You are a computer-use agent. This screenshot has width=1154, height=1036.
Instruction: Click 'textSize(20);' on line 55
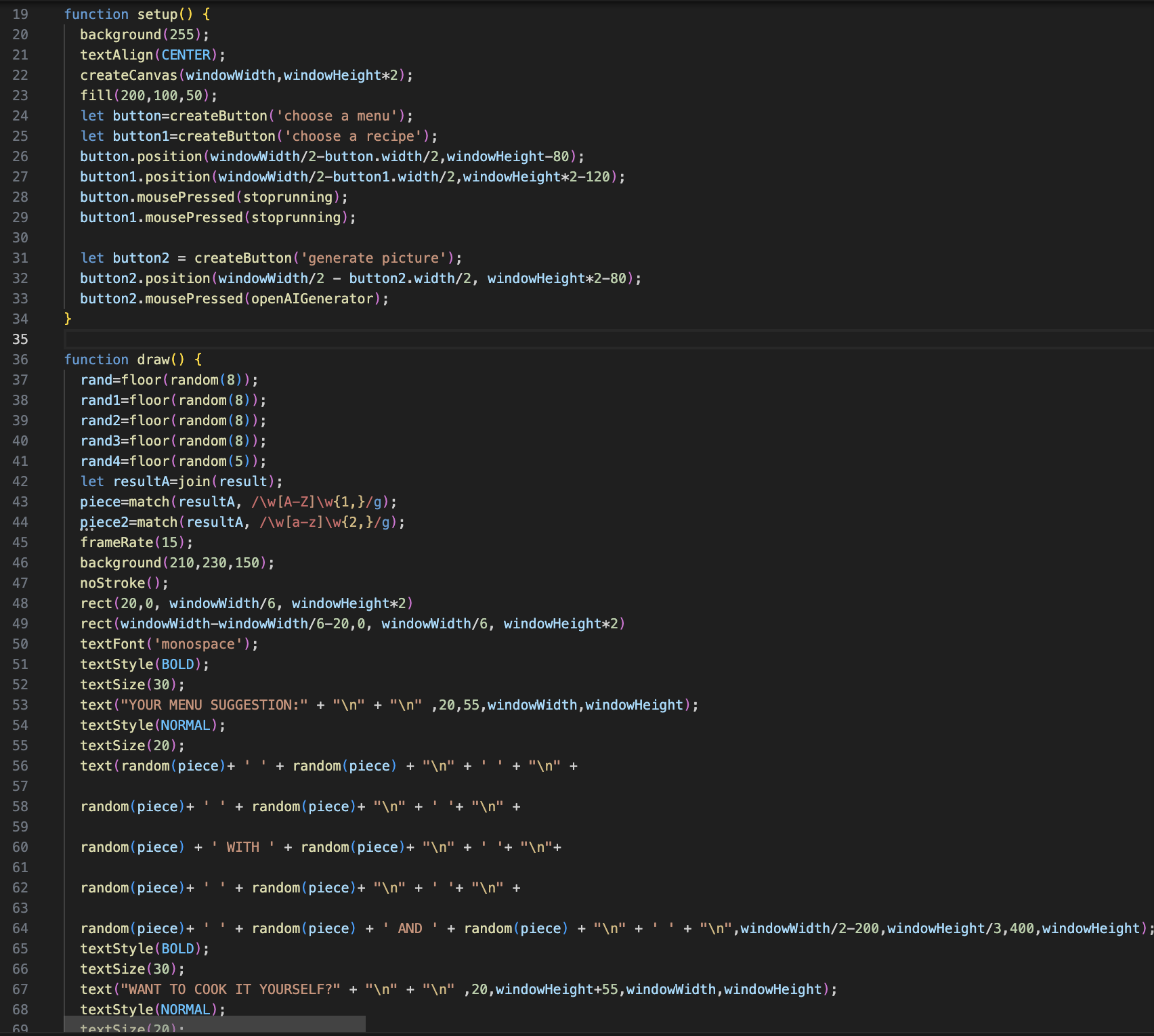coord(133,746)
